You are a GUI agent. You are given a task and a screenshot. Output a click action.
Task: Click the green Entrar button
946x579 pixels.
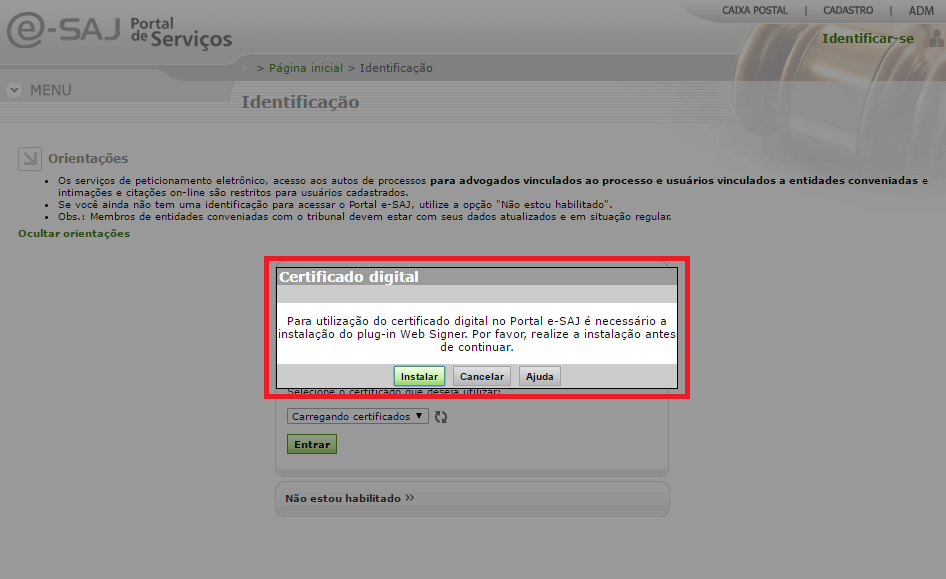click(312, 444)
